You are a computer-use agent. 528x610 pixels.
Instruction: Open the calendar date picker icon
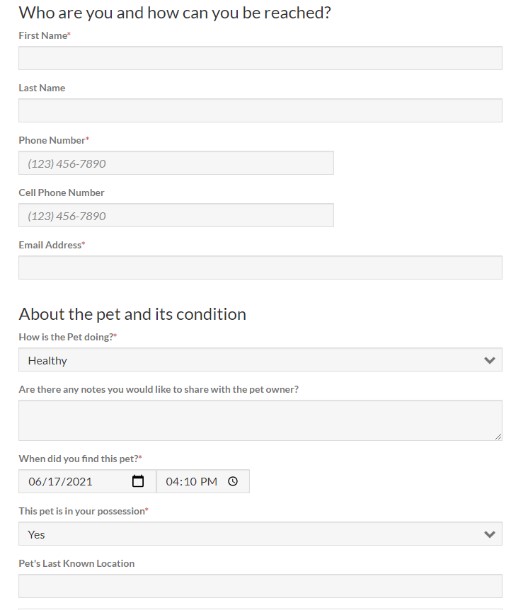pyautogui.click(x=138, y=481)
